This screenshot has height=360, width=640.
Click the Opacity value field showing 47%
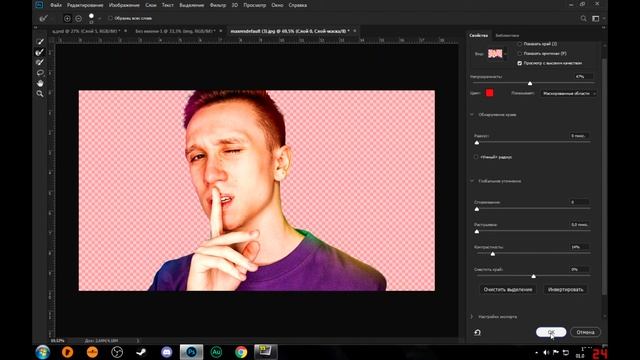point(583,77)
